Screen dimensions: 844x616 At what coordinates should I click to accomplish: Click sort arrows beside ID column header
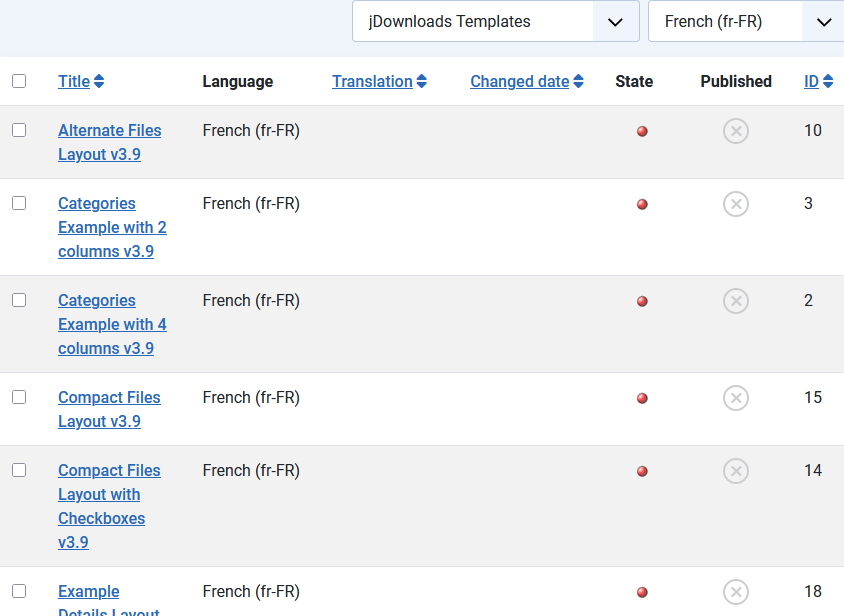coord(828,82)
